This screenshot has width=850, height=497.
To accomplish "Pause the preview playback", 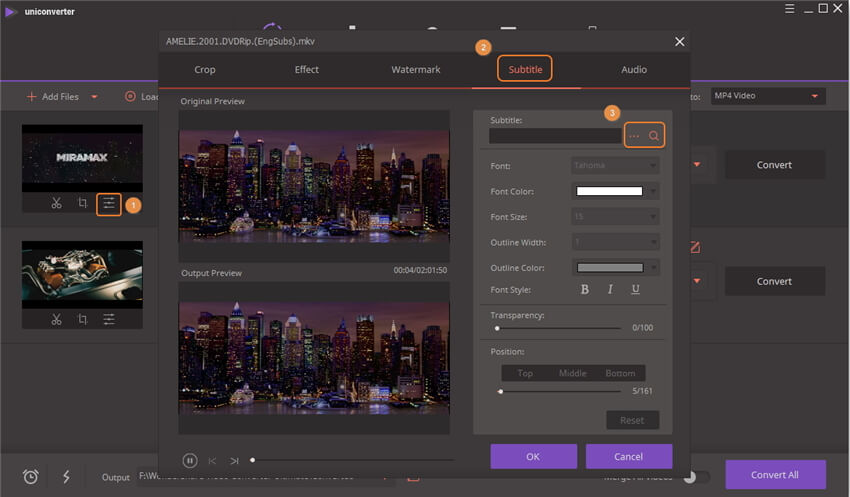I will (190, 461).
